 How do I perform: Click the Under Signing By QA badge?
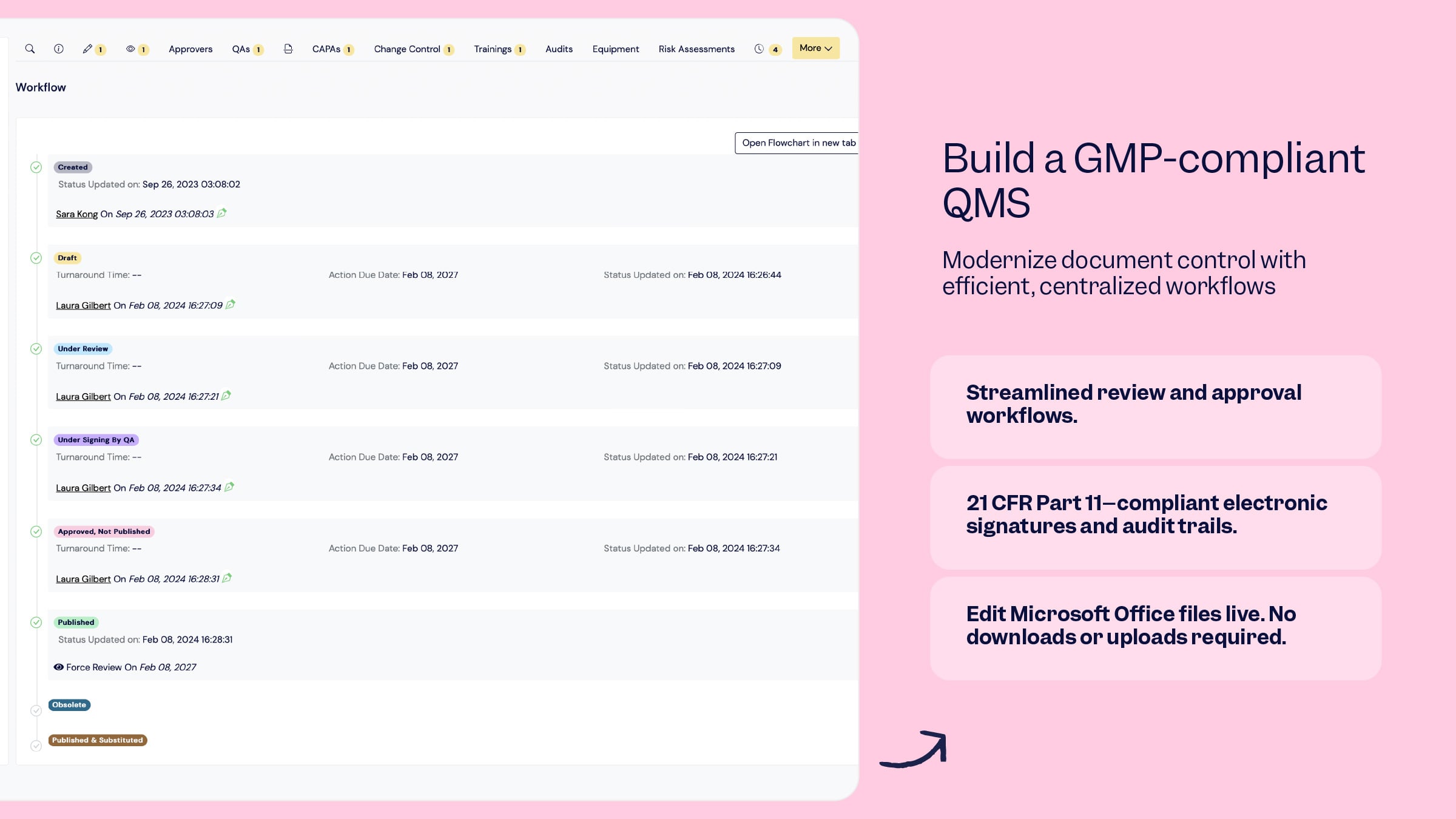click(96, 440)
